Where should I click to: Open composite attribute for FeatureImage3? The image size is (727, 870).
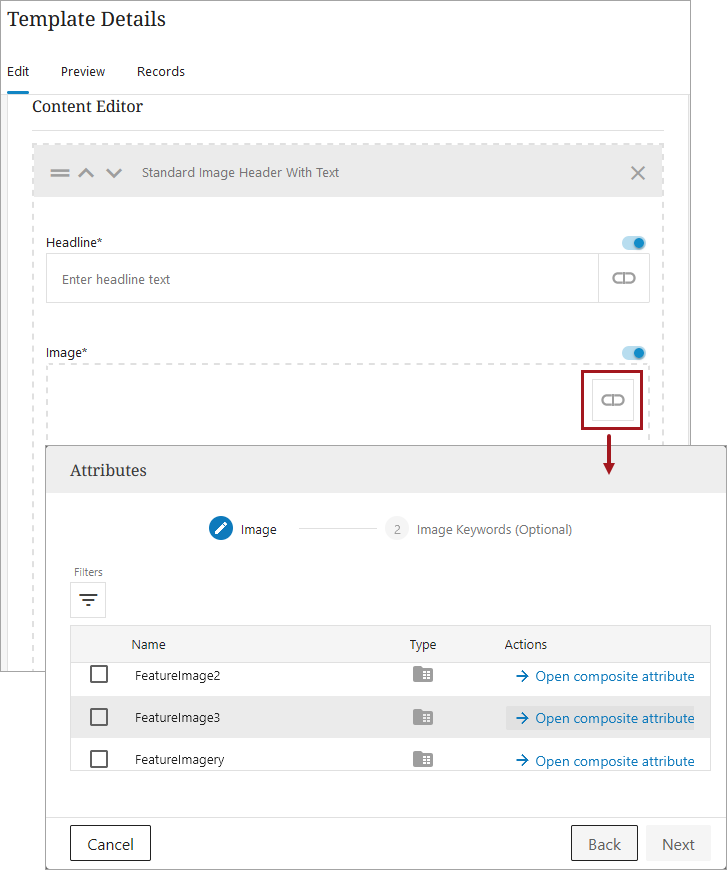pyautogui.click(x=605, y=718)
